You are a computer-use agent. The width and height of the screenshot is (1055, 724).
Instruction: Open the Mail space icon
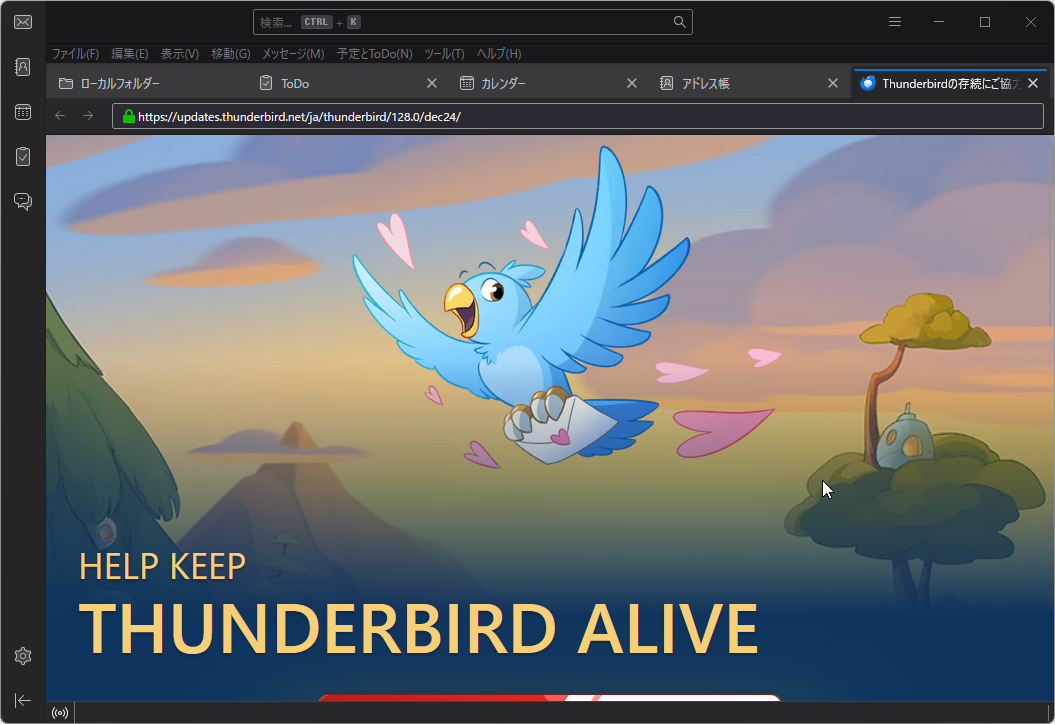coord(23,22)
